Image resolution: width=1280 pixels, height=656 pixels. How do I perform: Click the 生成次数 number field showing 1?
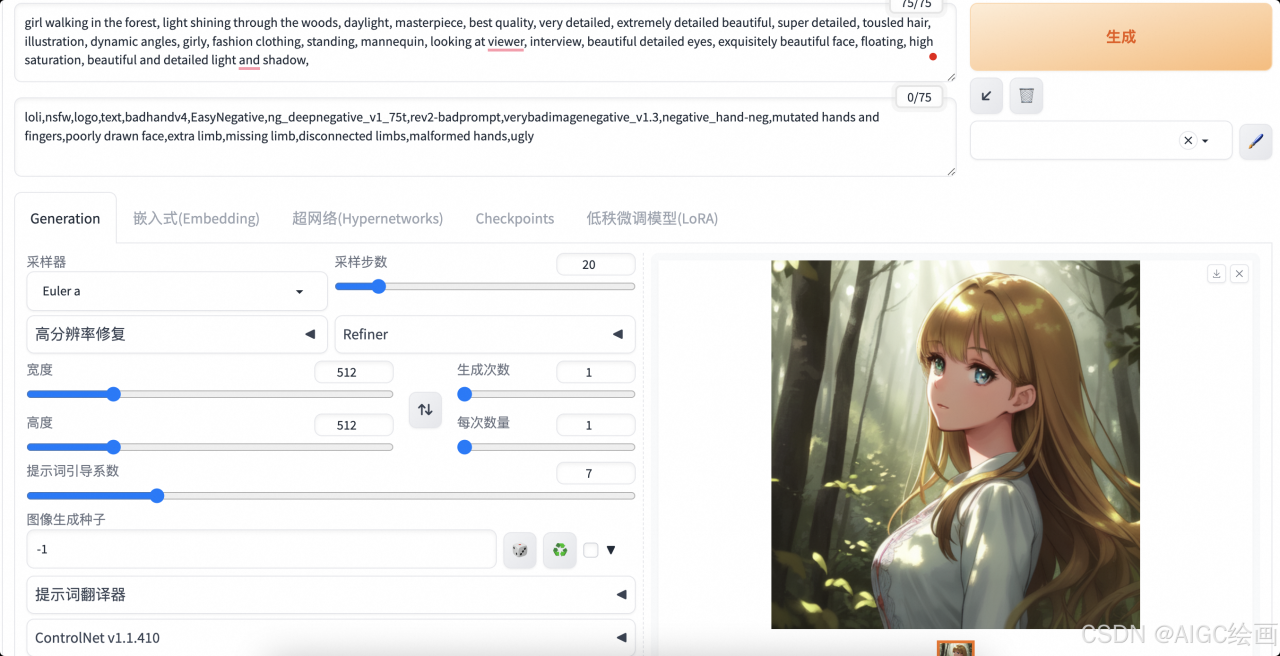(x=595, y=372)
